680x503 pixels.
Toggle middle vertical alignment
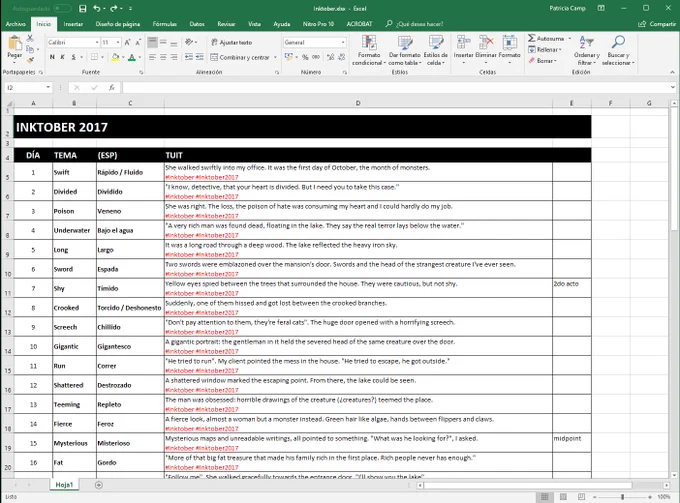pos(163,42)
